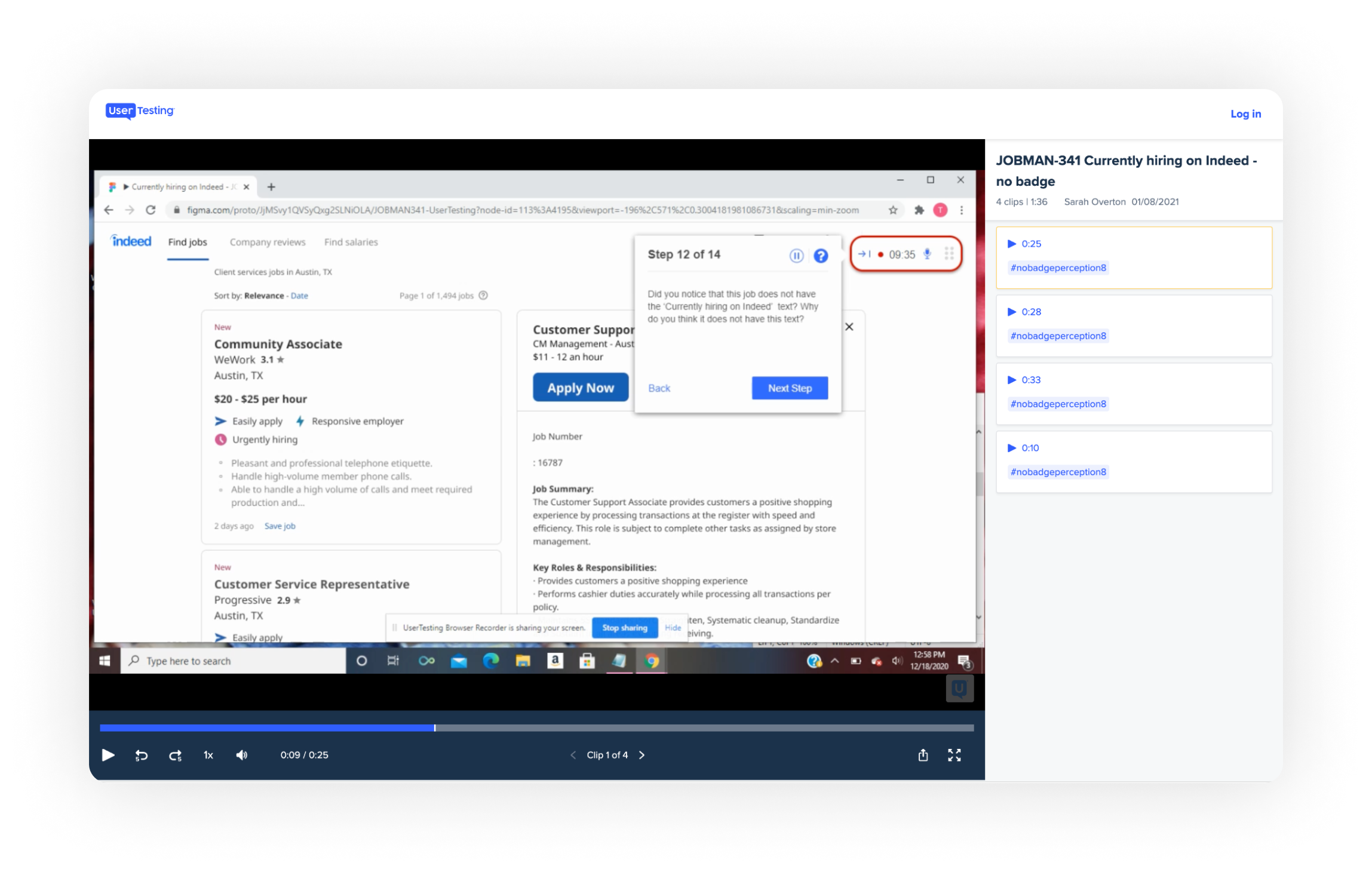Switch to Company reviews tab

point(268,242)
